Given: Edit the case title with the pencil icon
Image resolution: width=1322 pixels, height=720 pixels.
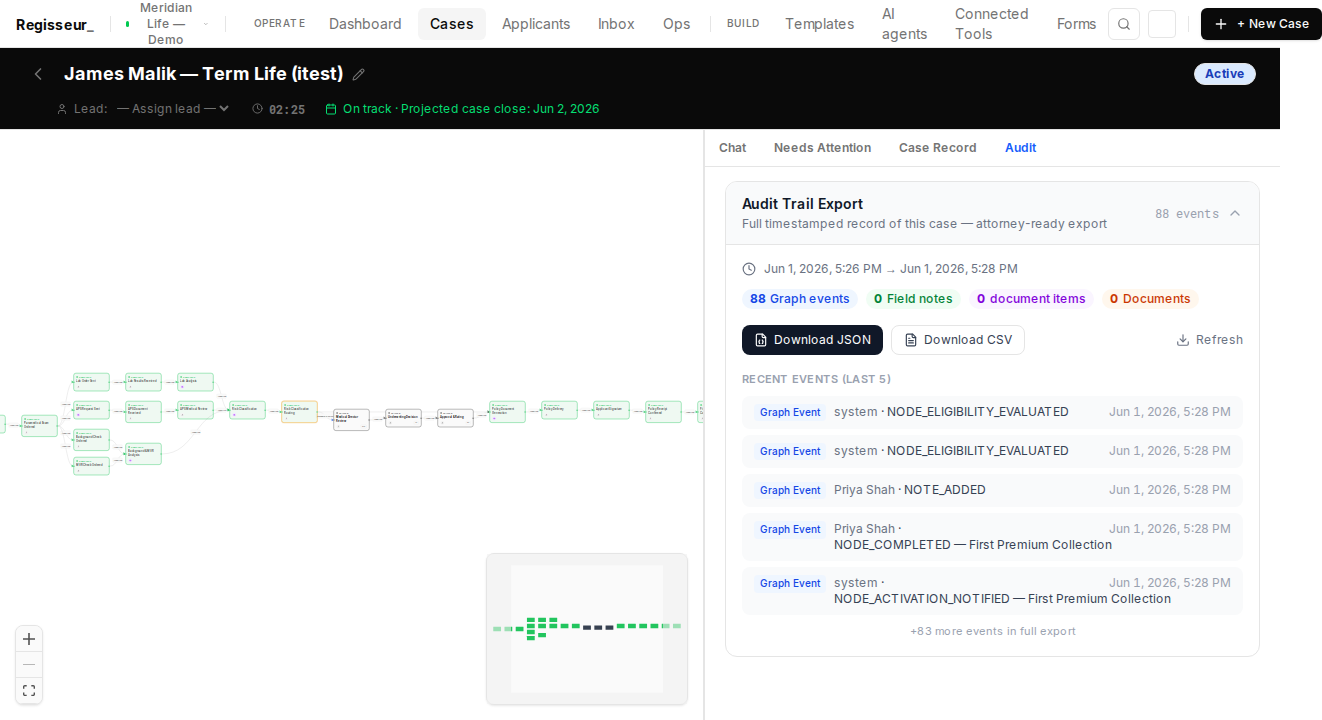Looking at the screenshot, I should pyautogui.click(x=359, y=74).
